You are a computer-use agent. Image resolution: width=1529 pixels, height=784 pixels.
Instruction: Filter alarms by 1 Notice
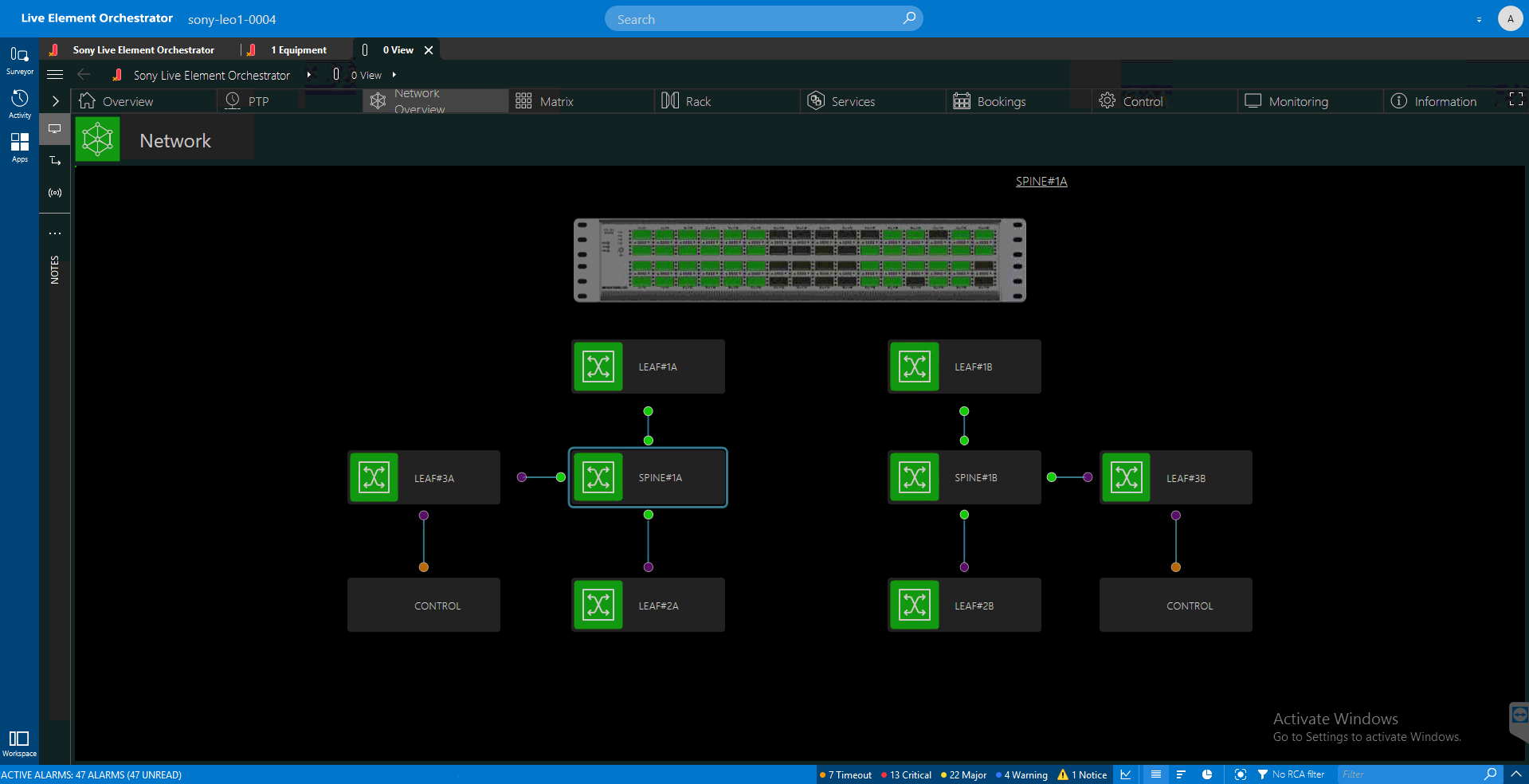(1082, 774)
